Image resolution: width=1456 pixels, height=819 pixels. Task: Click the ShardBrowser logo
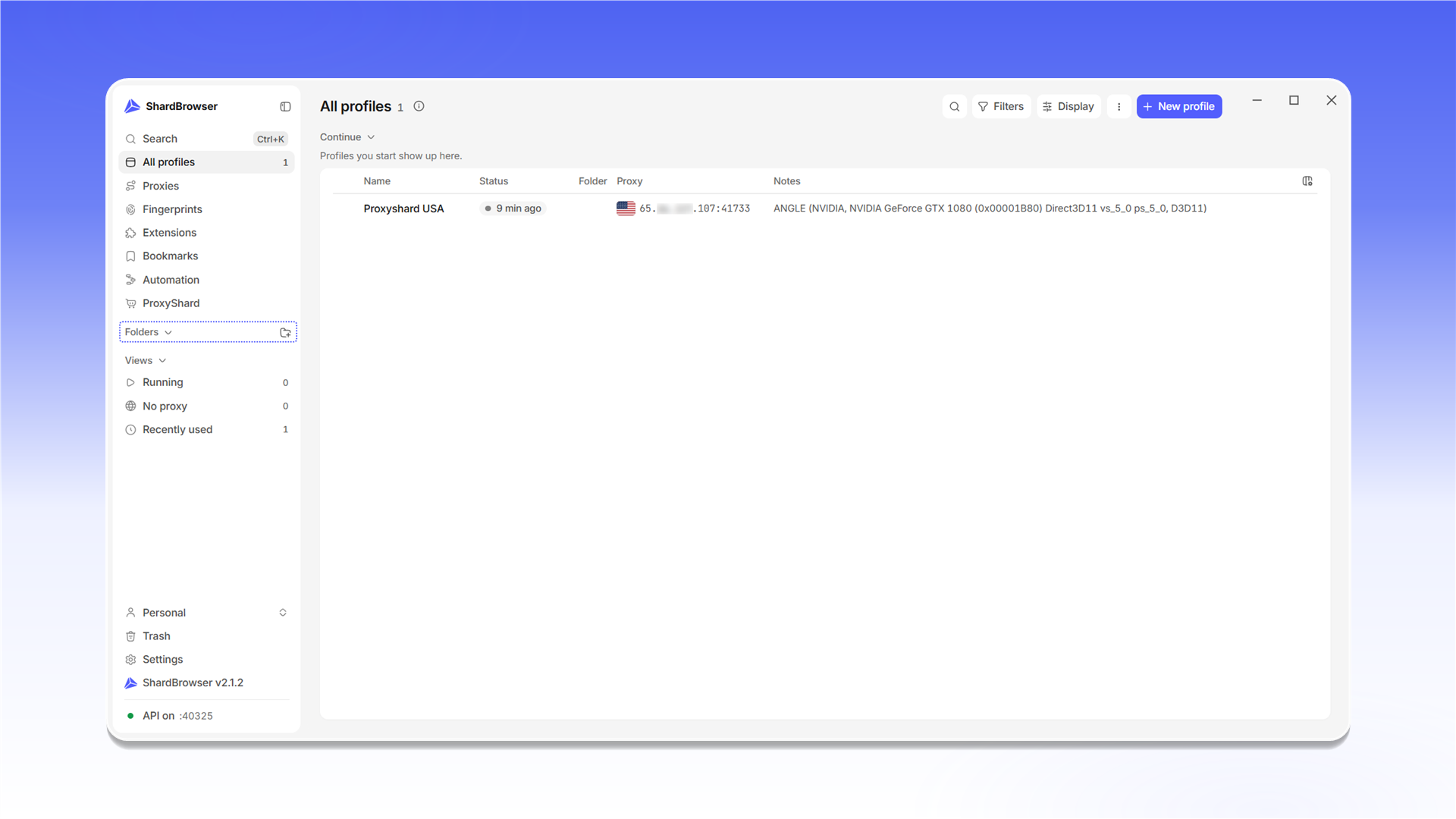coord(132,106)
